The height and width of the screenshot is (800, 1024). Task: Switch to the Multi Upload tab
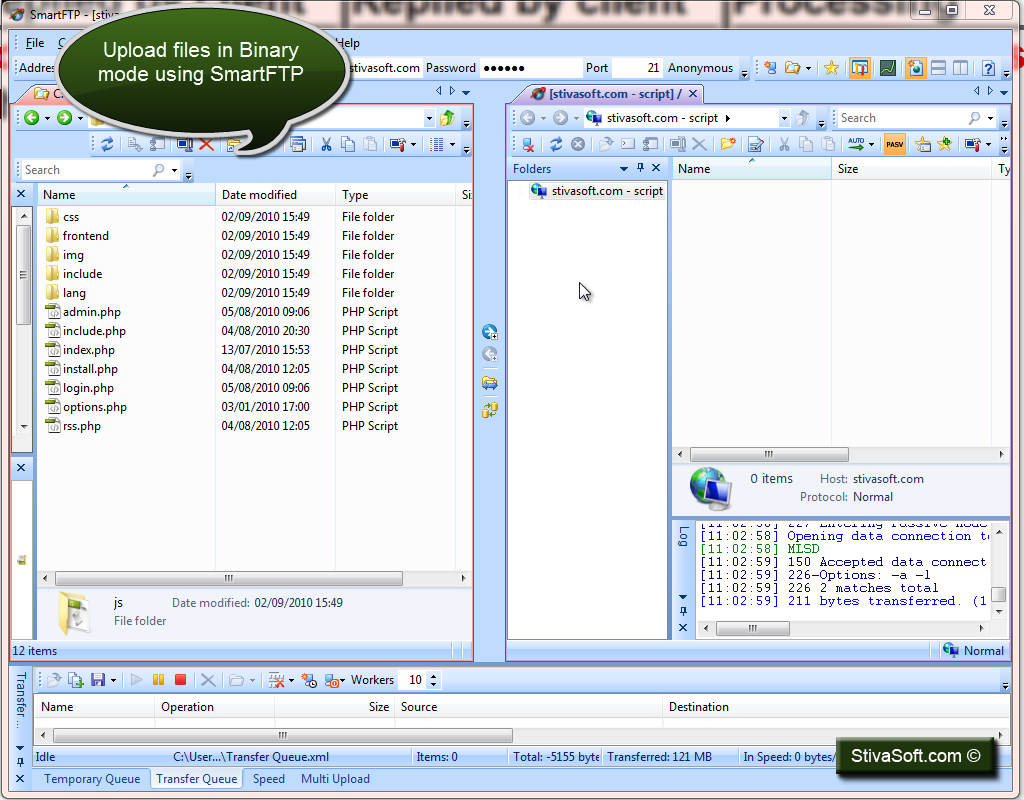pos(335,779)
